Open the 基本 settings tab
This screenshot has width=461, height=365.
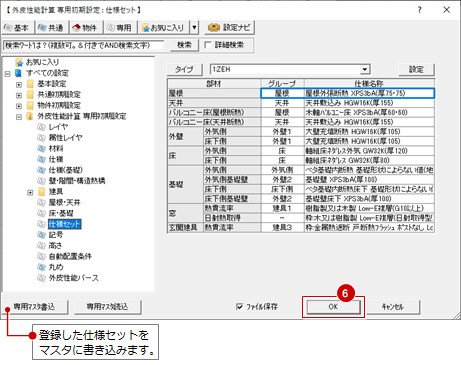(x=18, y=28)
